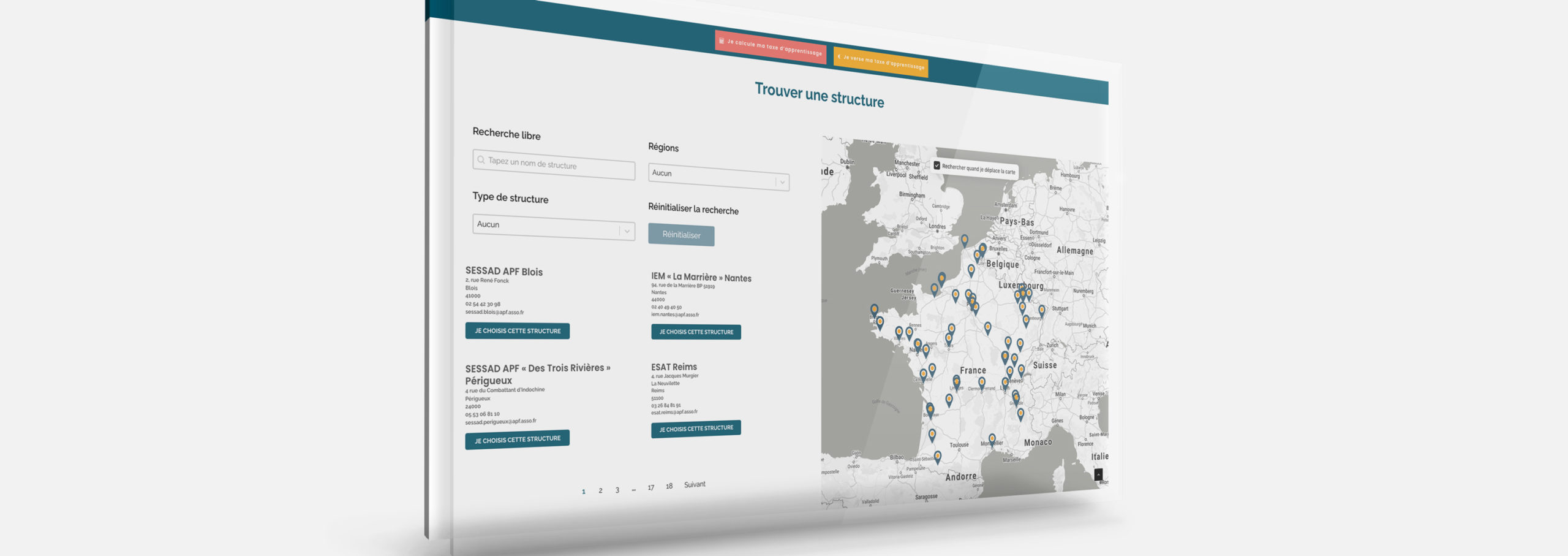Select the map pin near Bordeaux

[930, 409]
